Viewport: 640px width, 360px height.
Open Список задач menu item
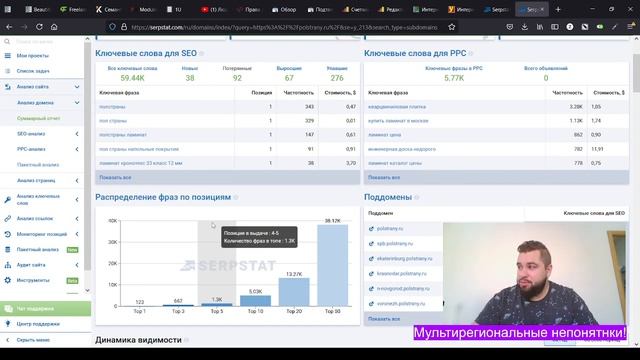33,71
